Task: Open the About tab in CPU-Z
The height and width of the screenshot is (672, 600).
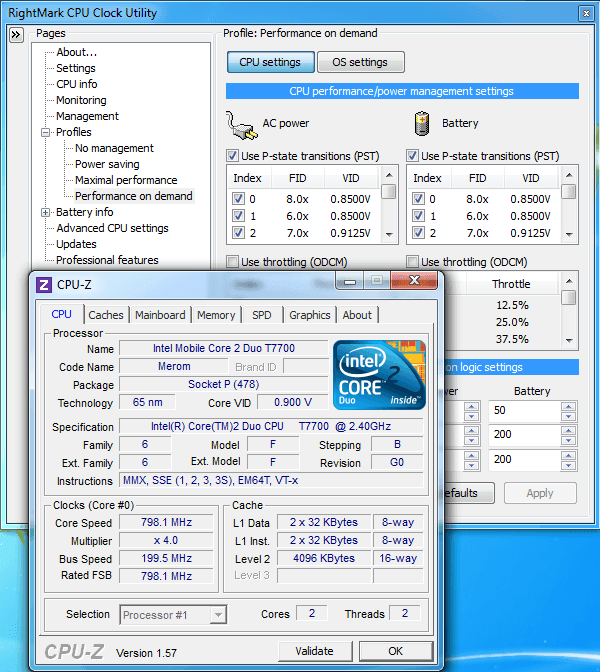Action: coord(357,315)
